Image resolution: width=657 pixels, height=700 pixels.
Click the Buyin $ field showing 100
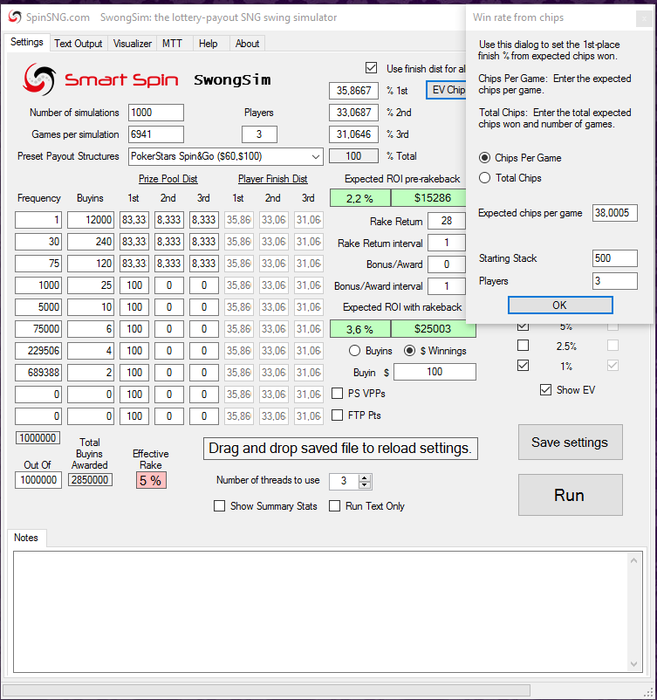pos(435,372)
